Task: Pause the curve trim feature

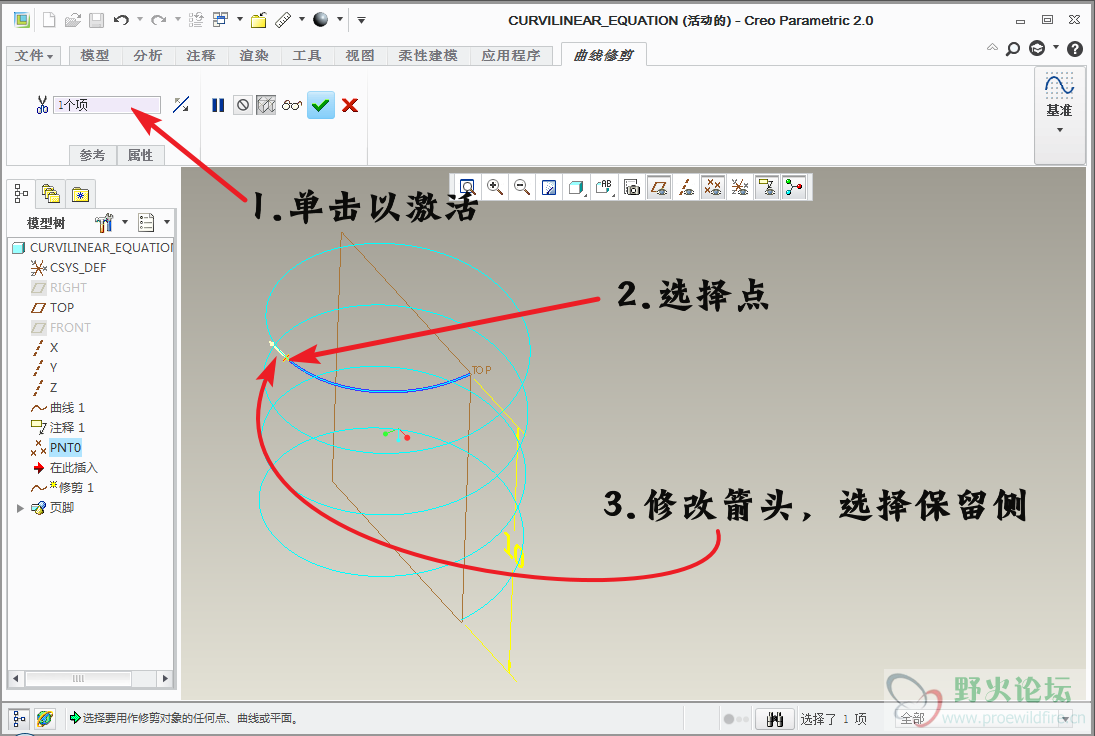Action: [218, 105]
